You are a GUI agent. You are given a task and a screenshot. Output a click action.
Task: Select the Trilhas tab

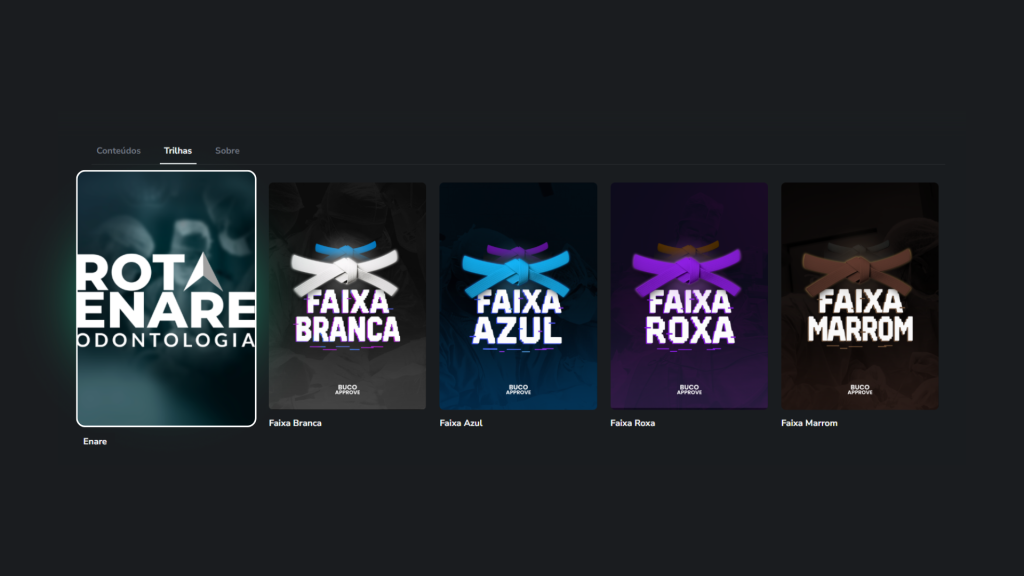coord(178,151)
